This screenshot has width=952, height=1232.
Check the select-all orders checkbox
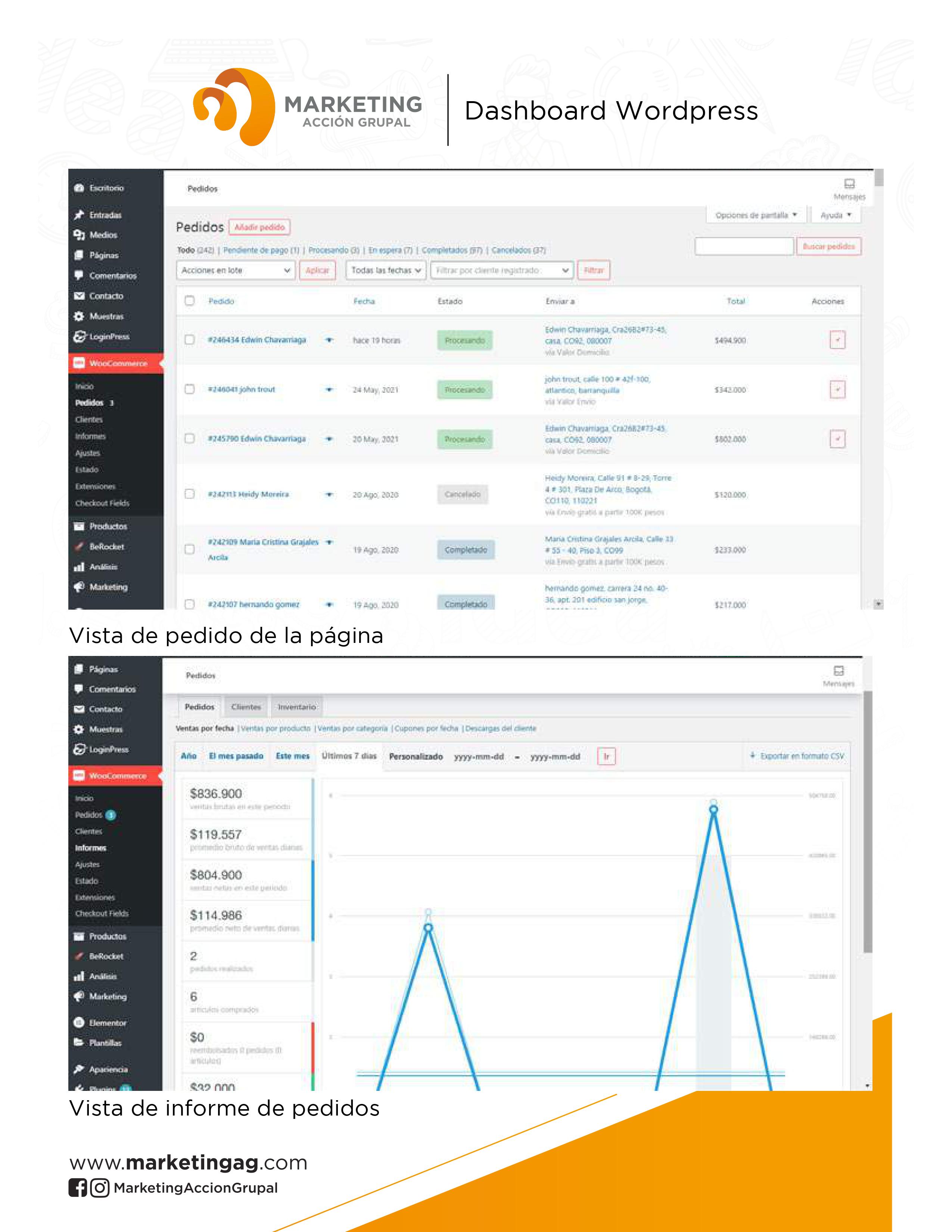(190, 301)
